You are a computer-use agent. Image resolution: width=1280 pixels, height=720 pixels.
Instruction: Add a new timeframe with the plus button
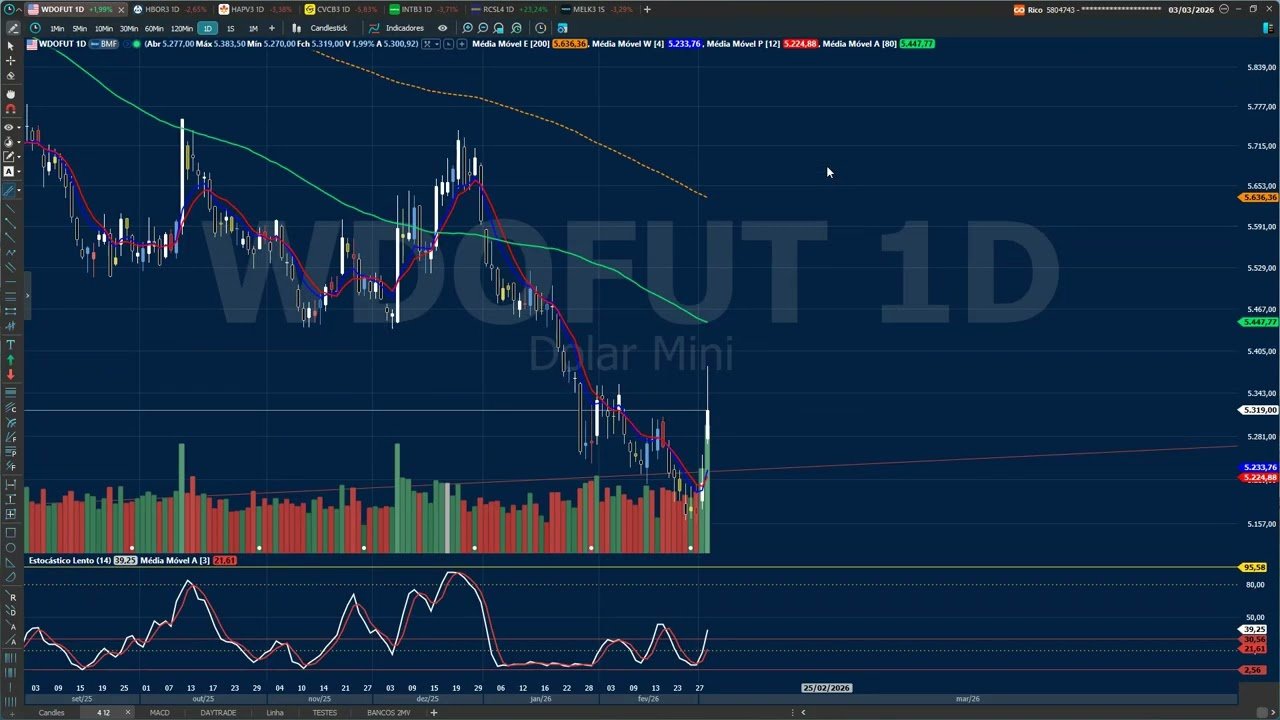coord(272,28)
